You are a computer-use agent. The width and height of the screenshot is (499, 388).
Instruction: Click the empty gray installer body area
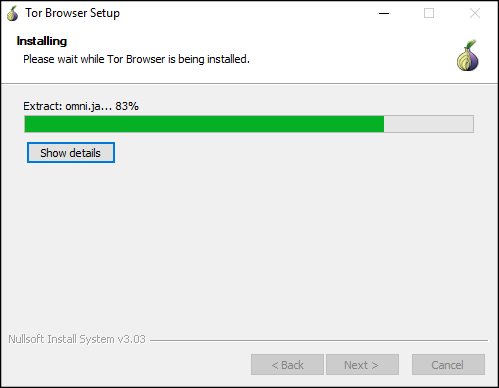pyautogui.click(x=249, y=247)
